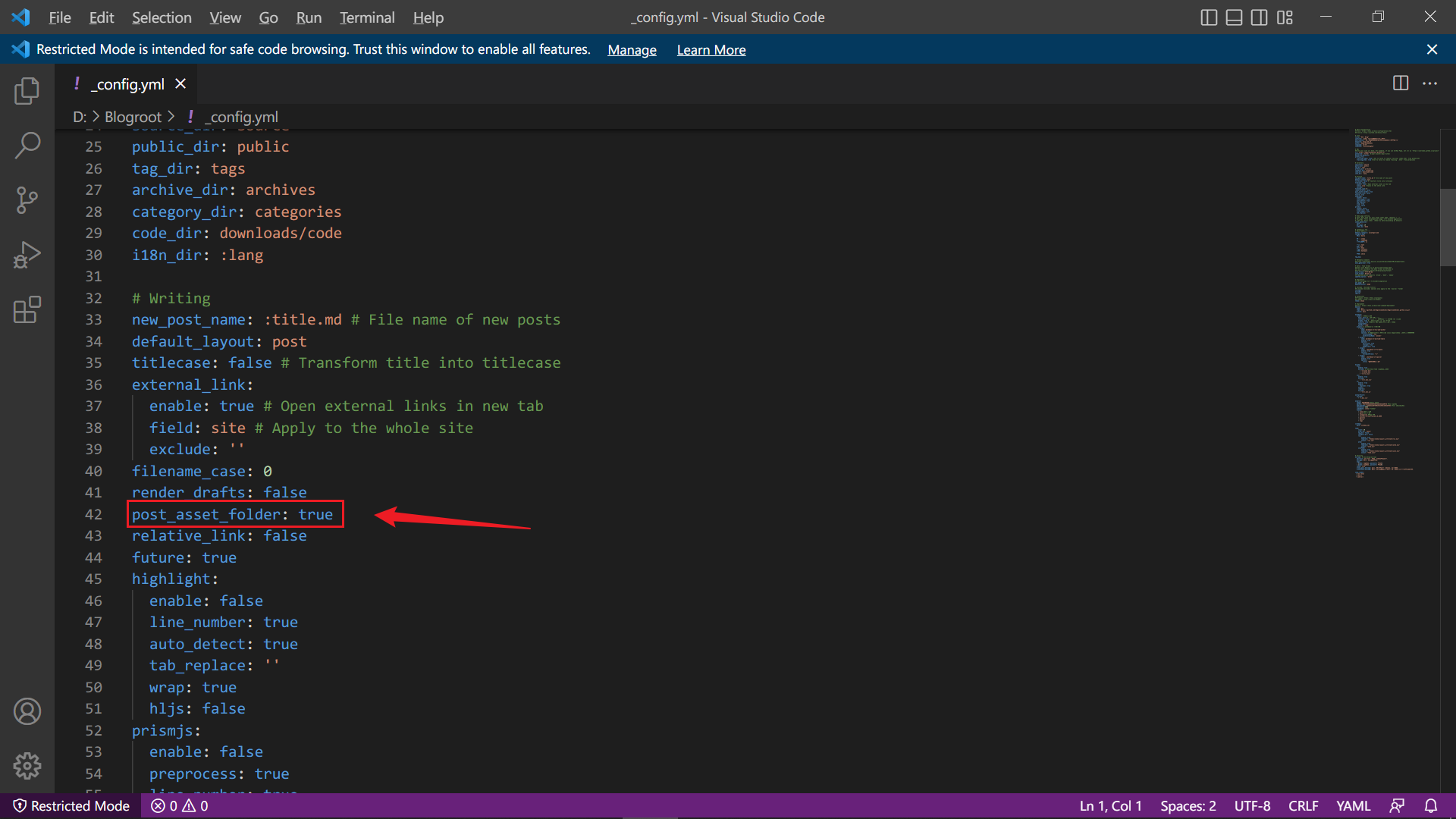
Task: Select YAML language mode in status bar
Action: coord(1353,805)
